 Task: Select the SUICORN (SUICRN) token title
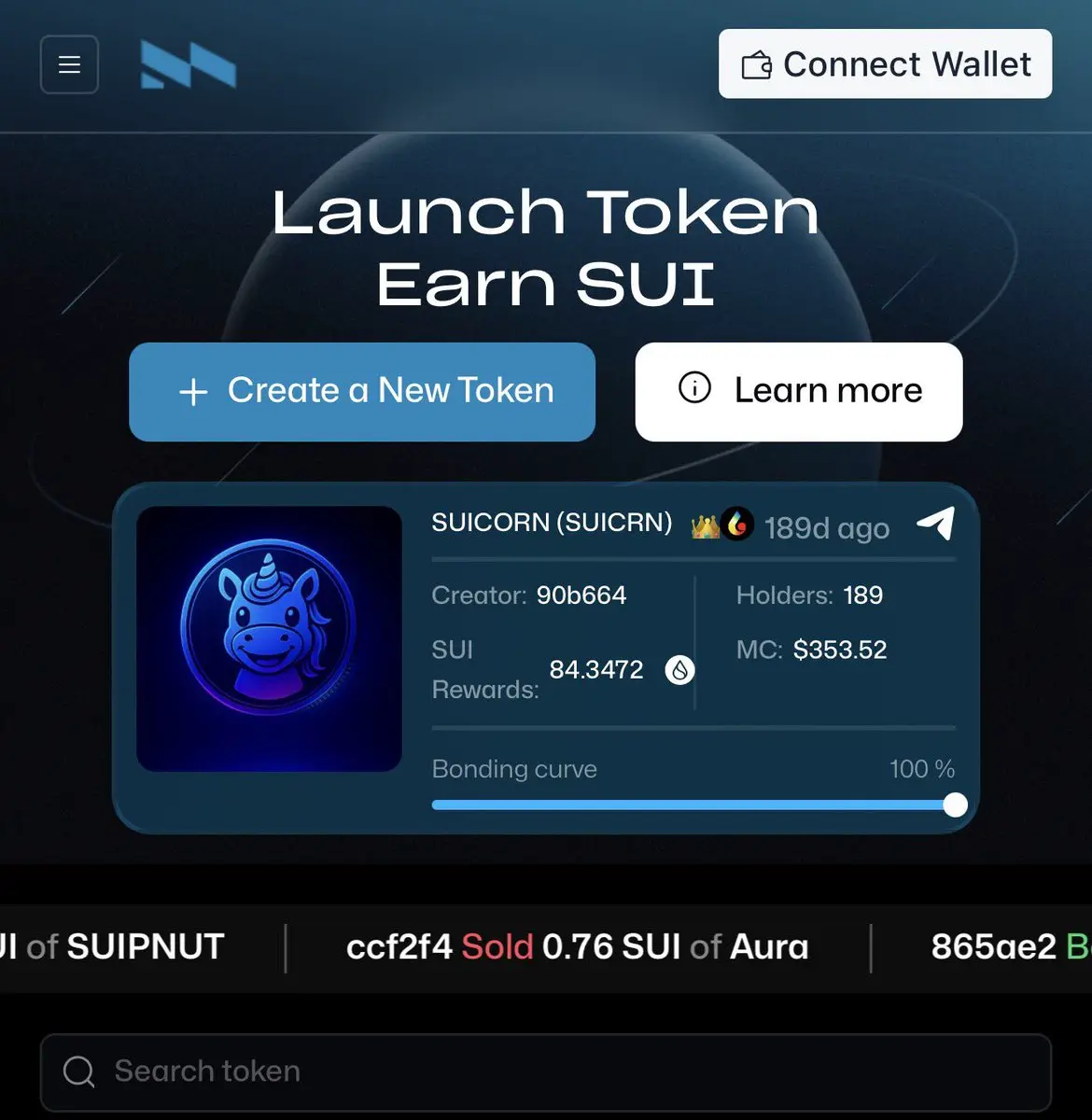tap(552, 523)
